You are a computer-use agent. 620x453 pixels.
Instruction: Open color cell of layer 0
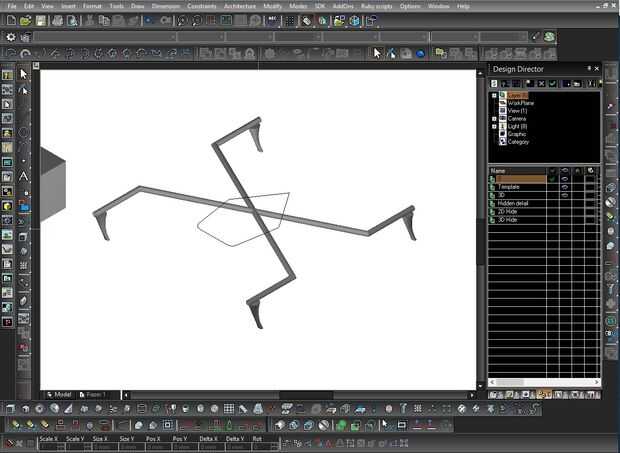(x=591, y=179)
